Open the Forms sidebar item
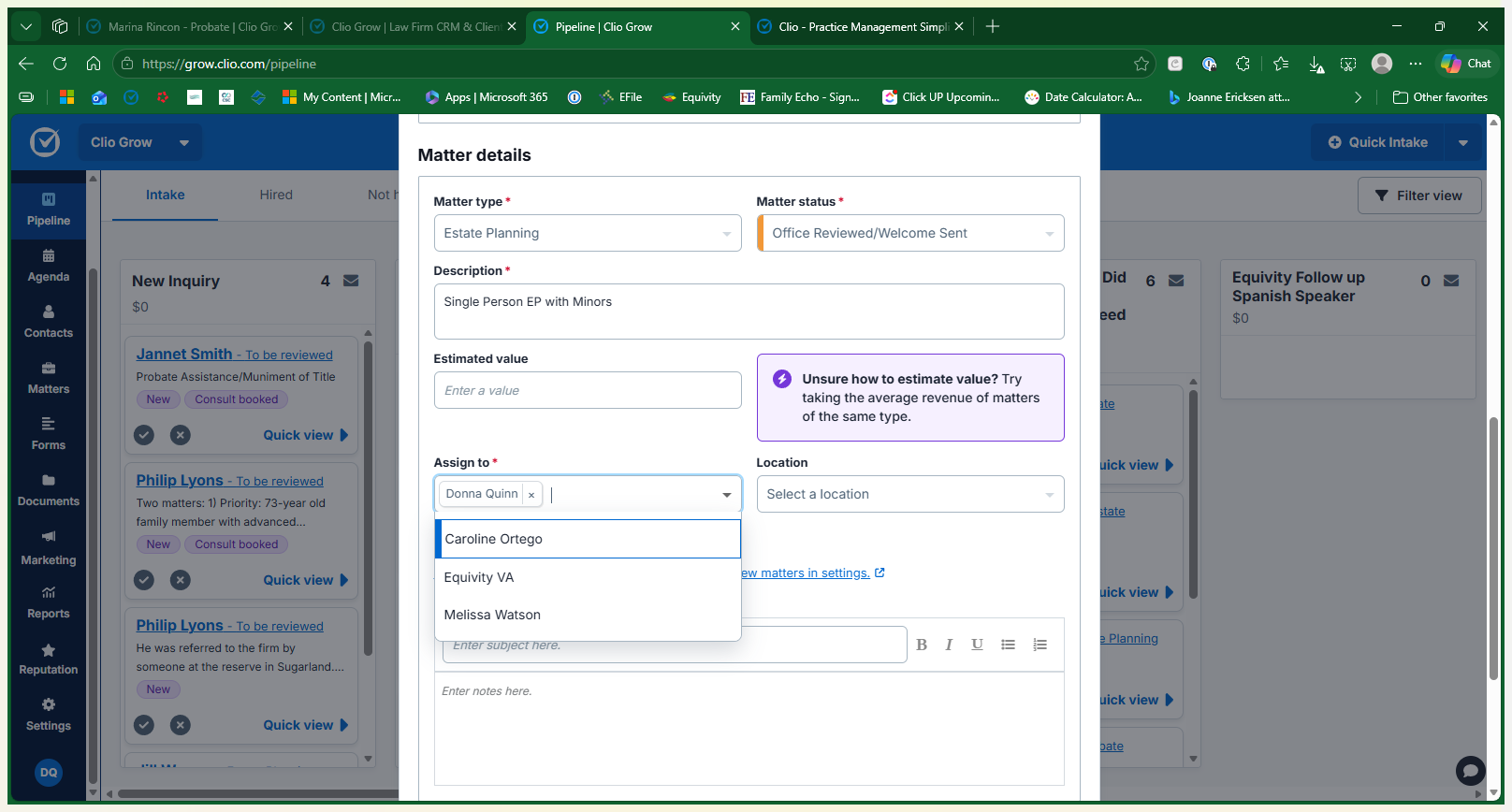 pyautogui.click(x=49, y=434)
